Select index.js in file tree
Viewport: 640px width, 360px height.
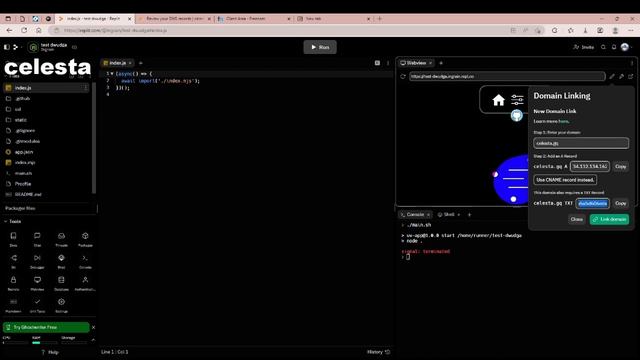46,88
